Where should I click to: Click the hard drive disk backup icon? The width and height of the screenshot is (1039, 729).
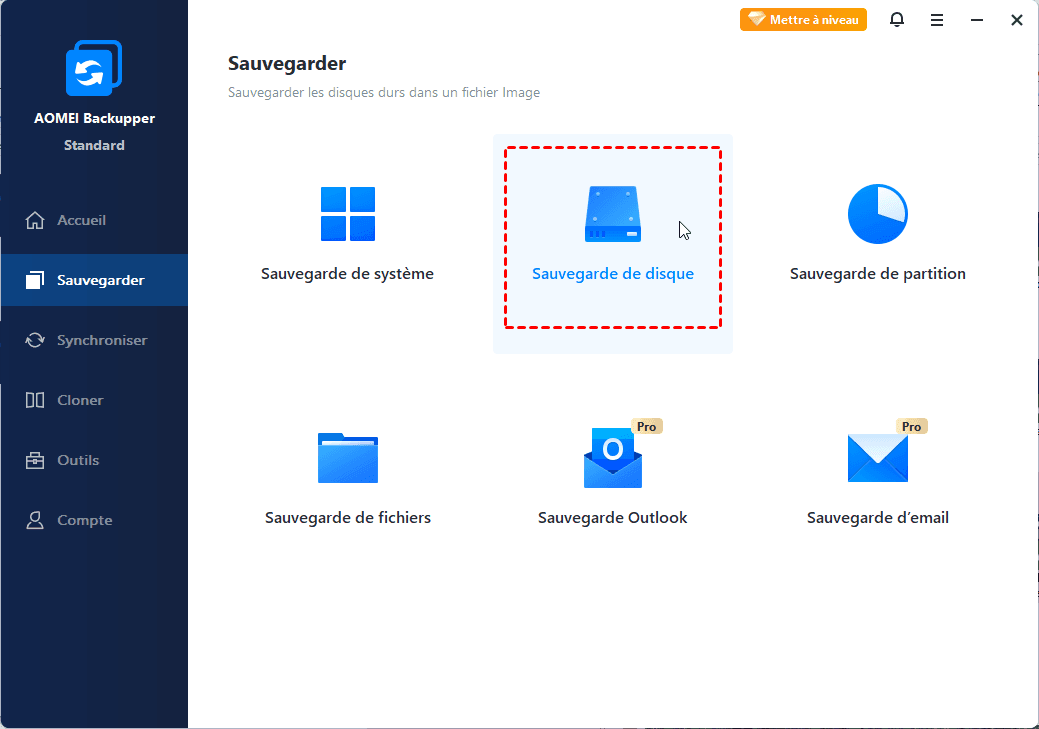click(613, 213)
